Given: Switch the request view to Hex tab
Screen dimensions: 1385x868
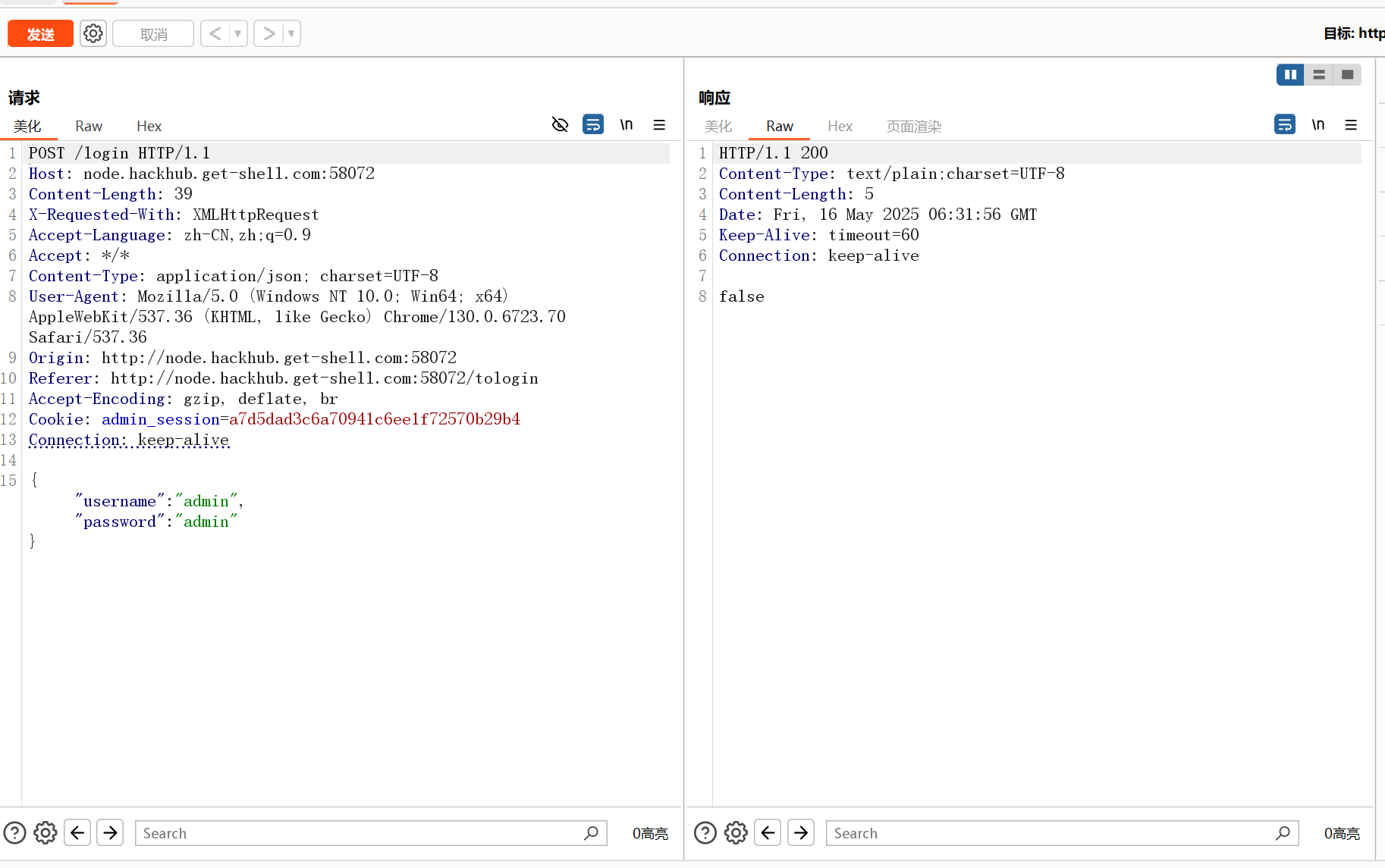Looking at the screenshot, I should 149,126.
